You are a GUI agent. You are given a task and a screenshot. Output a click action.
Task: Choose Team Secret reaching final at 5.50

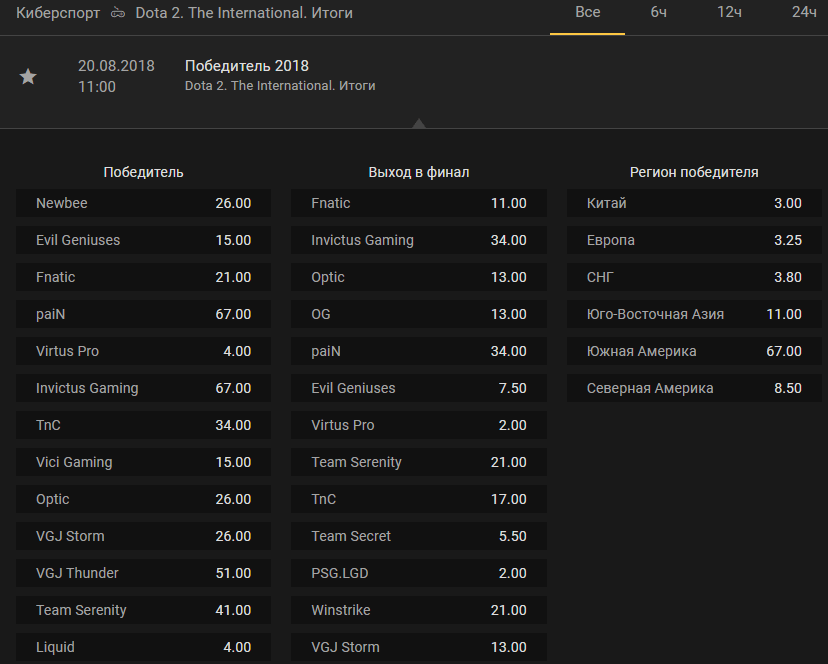(419, 536)
